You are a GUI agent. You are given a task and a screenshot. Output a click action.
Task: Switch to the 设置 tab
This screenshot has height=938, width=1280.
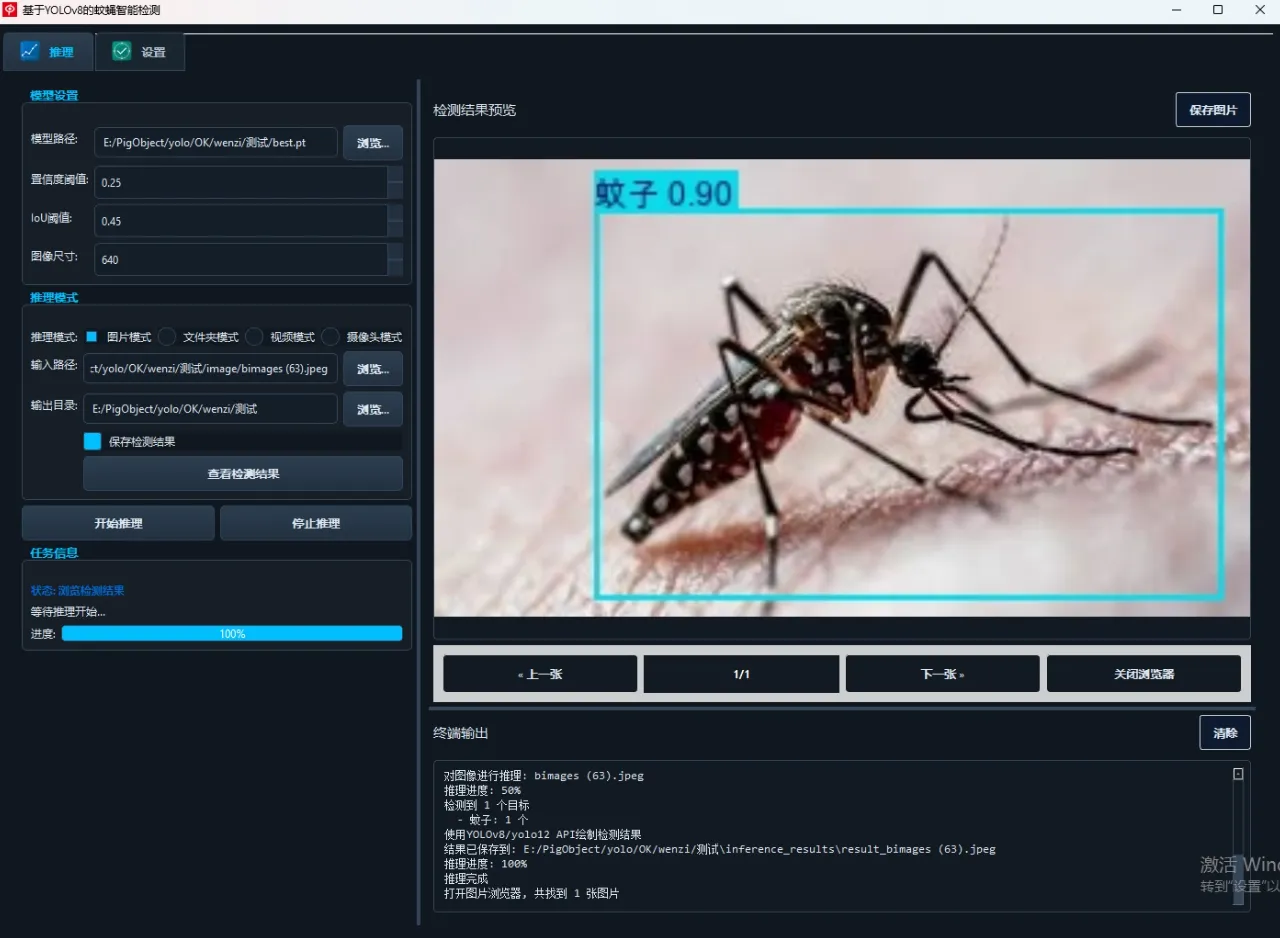(140, 52)
